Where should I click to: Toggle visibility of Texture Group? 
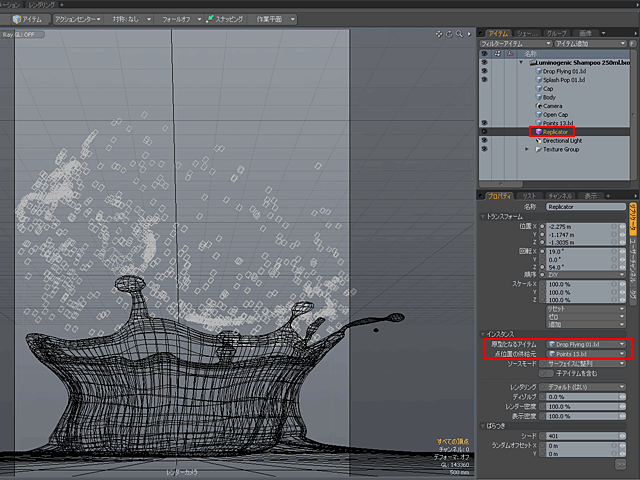(x=484, y=149)
